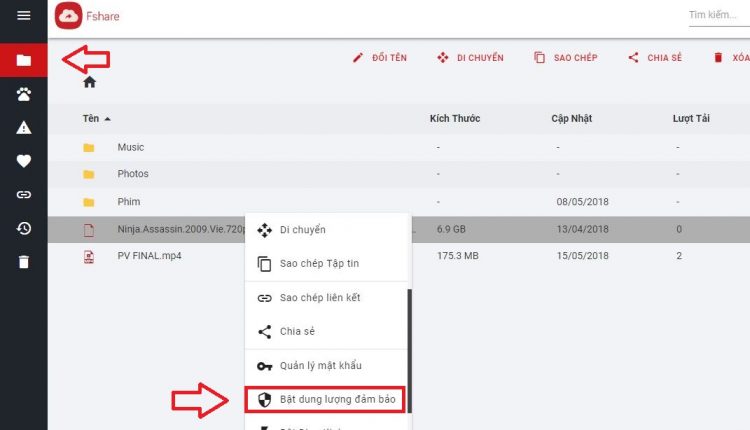The width and height of the screenshot is (750, 430).
Task: Focus the Tìm kiếm search field
Action: click(x=719, y=15)
